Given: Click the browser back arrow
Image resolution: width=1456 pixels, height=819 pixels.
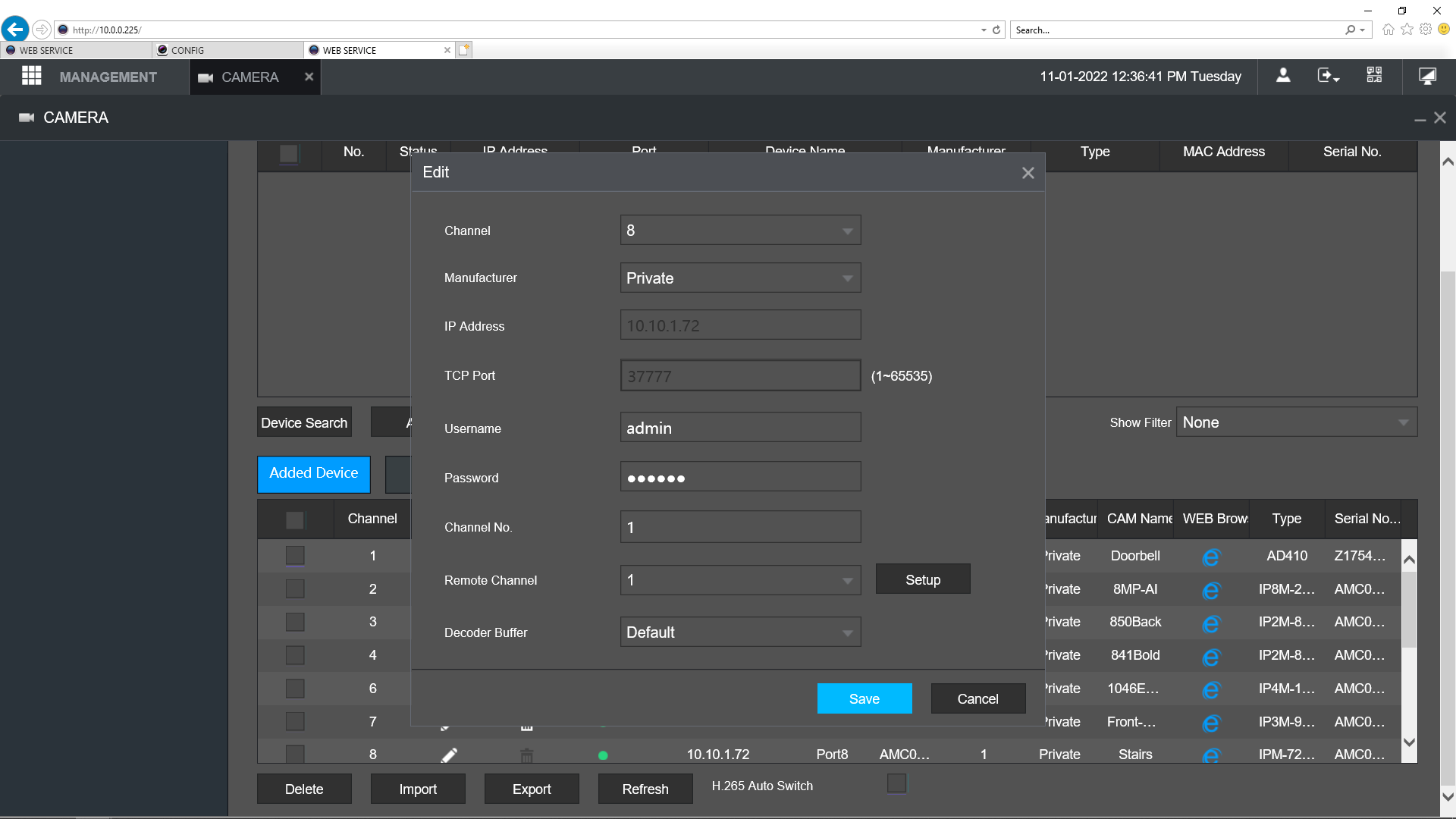Looking at the screenshot, I should pos(15,30).
